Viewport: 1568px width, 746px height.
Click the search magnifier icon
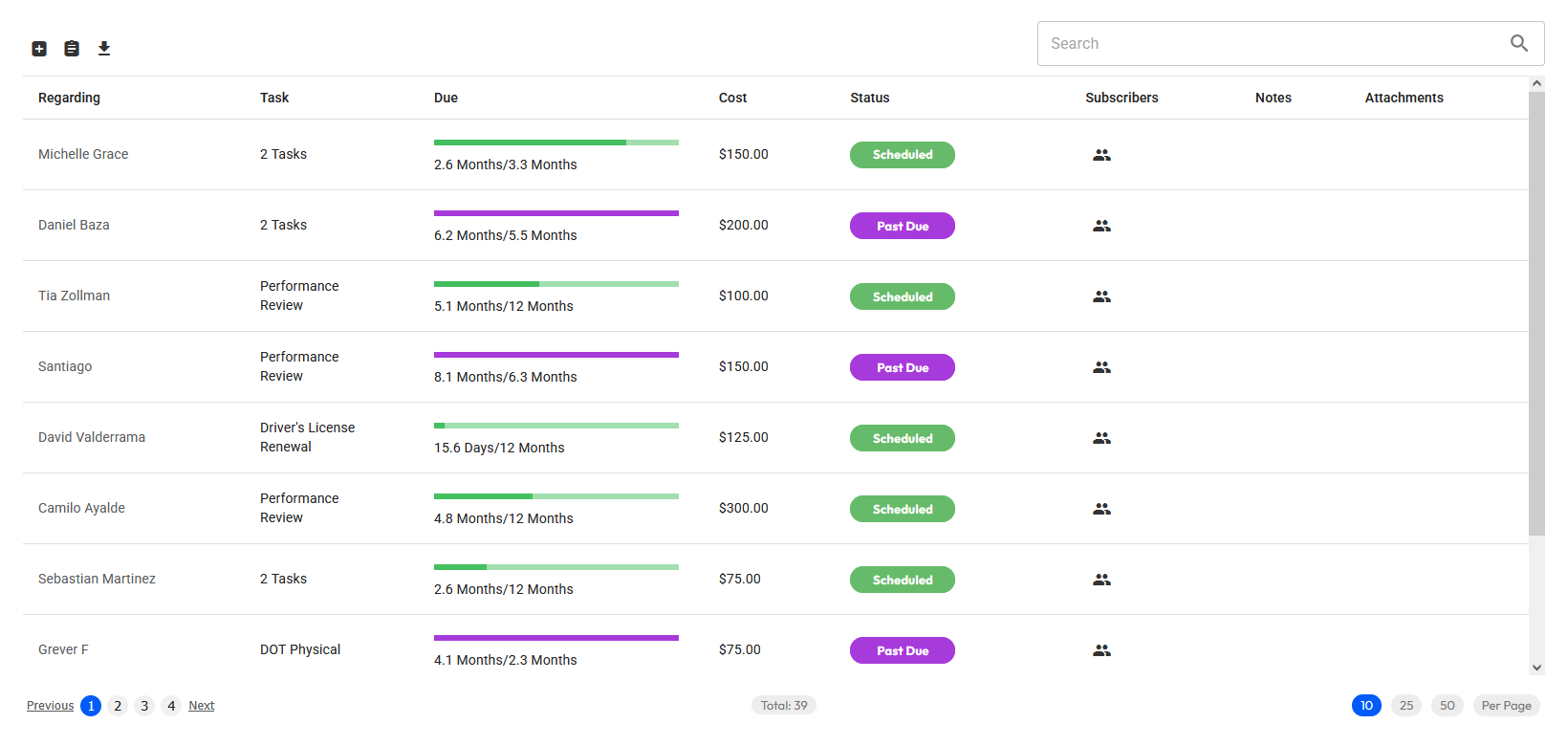(1519, 43)
